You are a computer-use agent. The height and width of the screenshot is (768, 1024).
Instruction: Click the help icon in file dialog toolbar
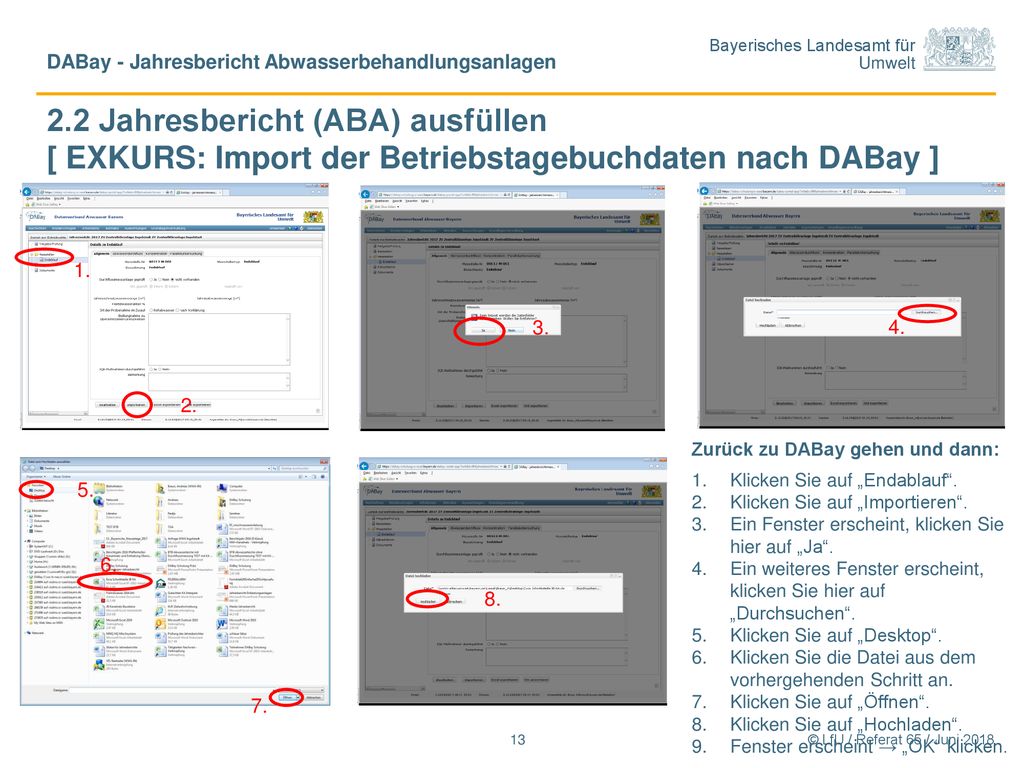pos(323,477)
